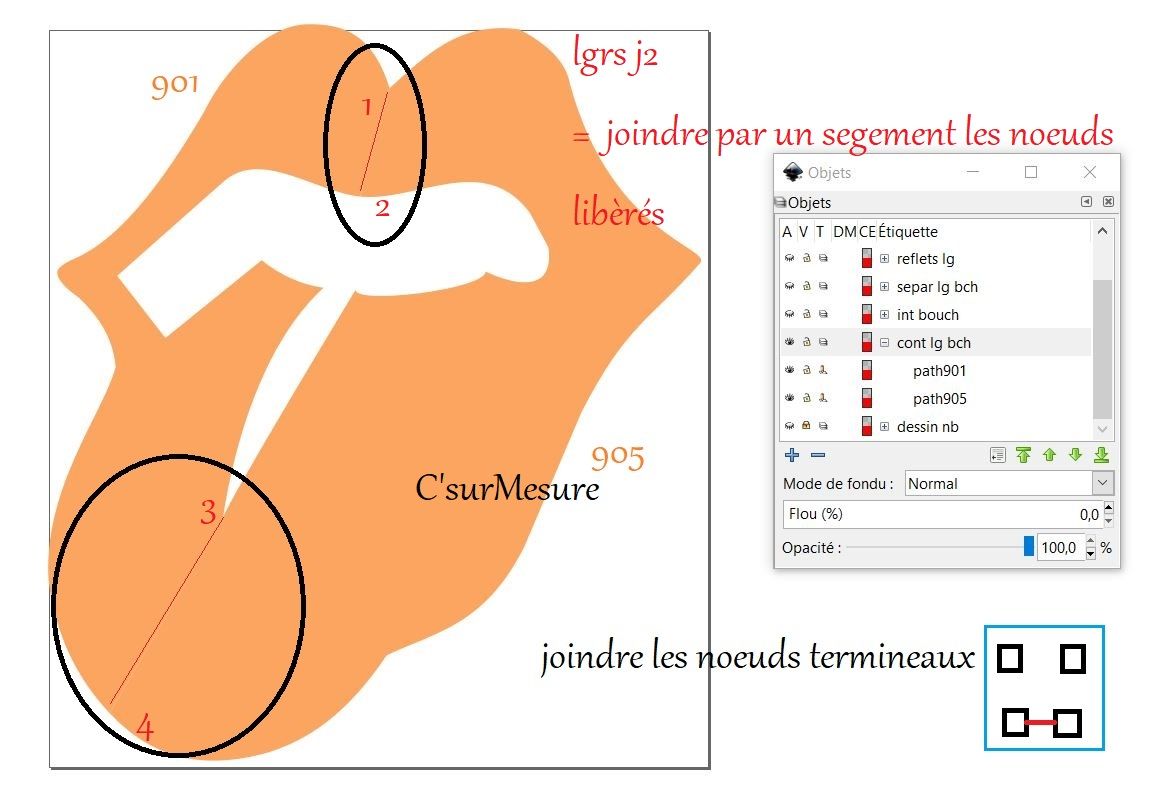Select the path901 row in Objets
This screenshot has height=799, width=1156.
[x=936, y=370]
